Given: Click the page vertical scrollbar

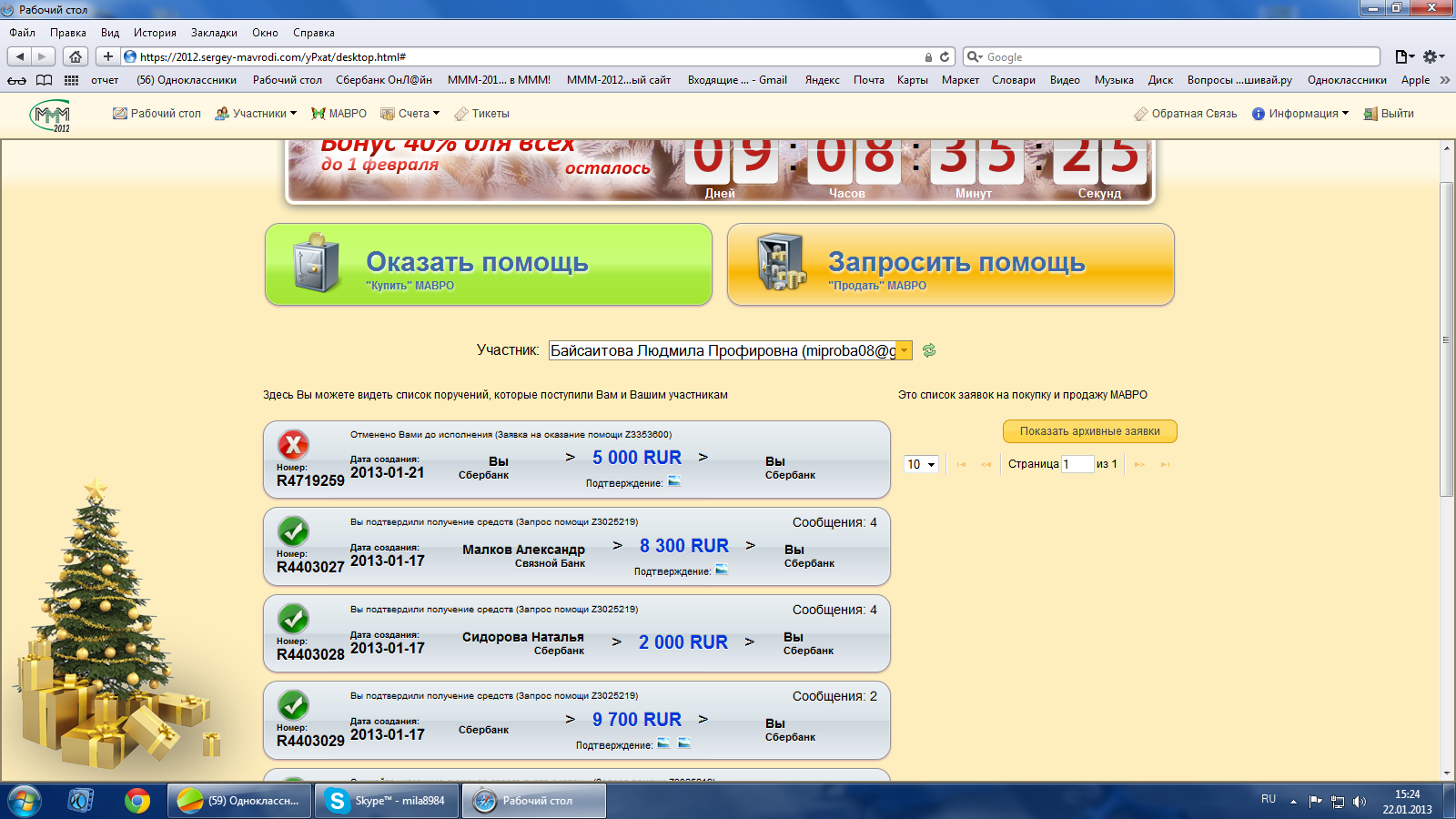Looking at the screenshot, I should coord(1447,339).
